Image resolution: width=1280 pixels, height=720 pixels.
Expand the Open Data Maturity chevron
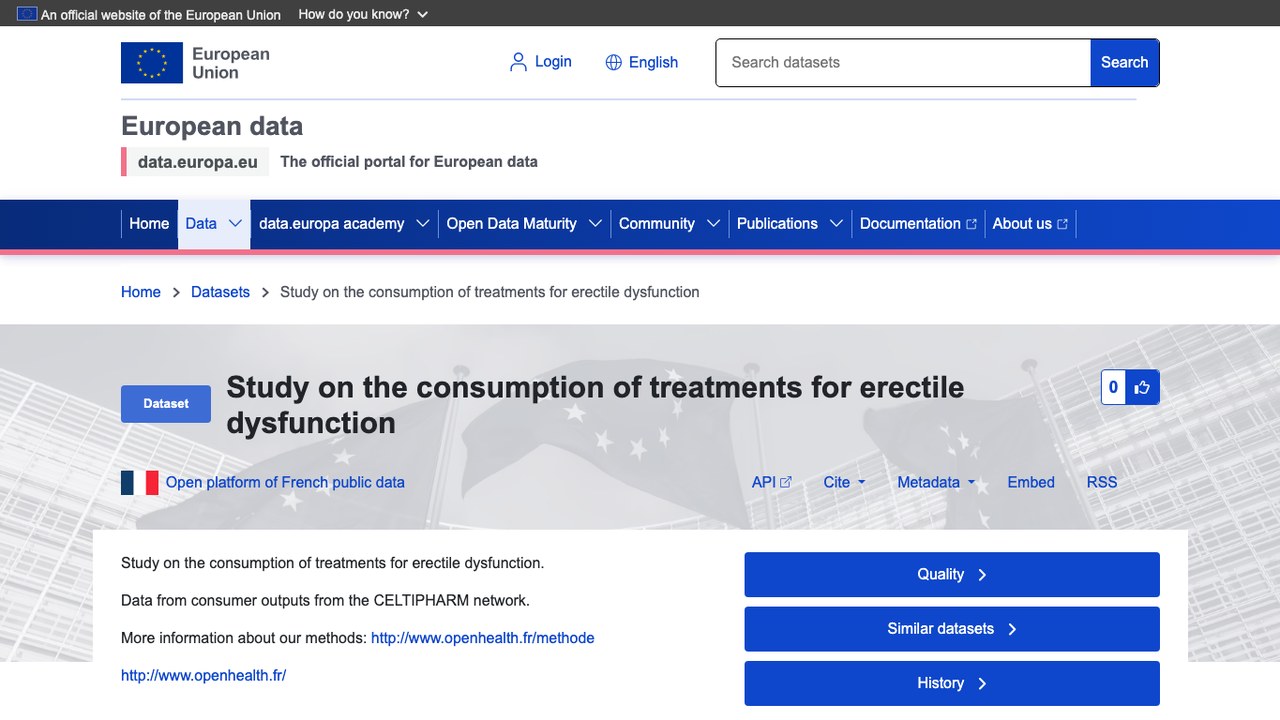[595, 223]
